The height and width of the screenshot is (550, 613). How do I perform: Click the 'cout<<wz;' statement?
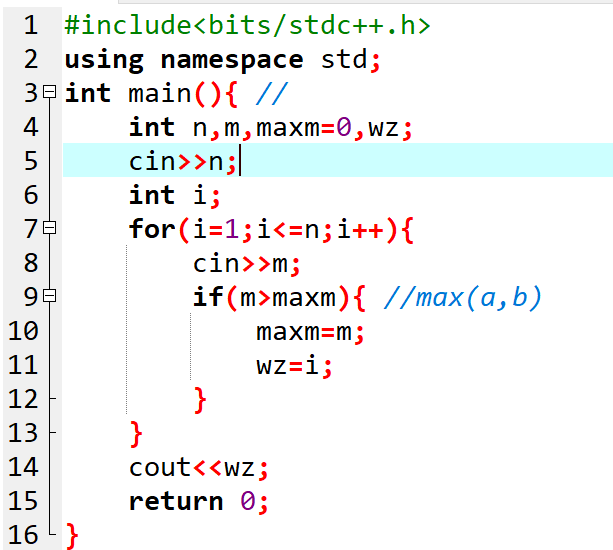[198, 468]
